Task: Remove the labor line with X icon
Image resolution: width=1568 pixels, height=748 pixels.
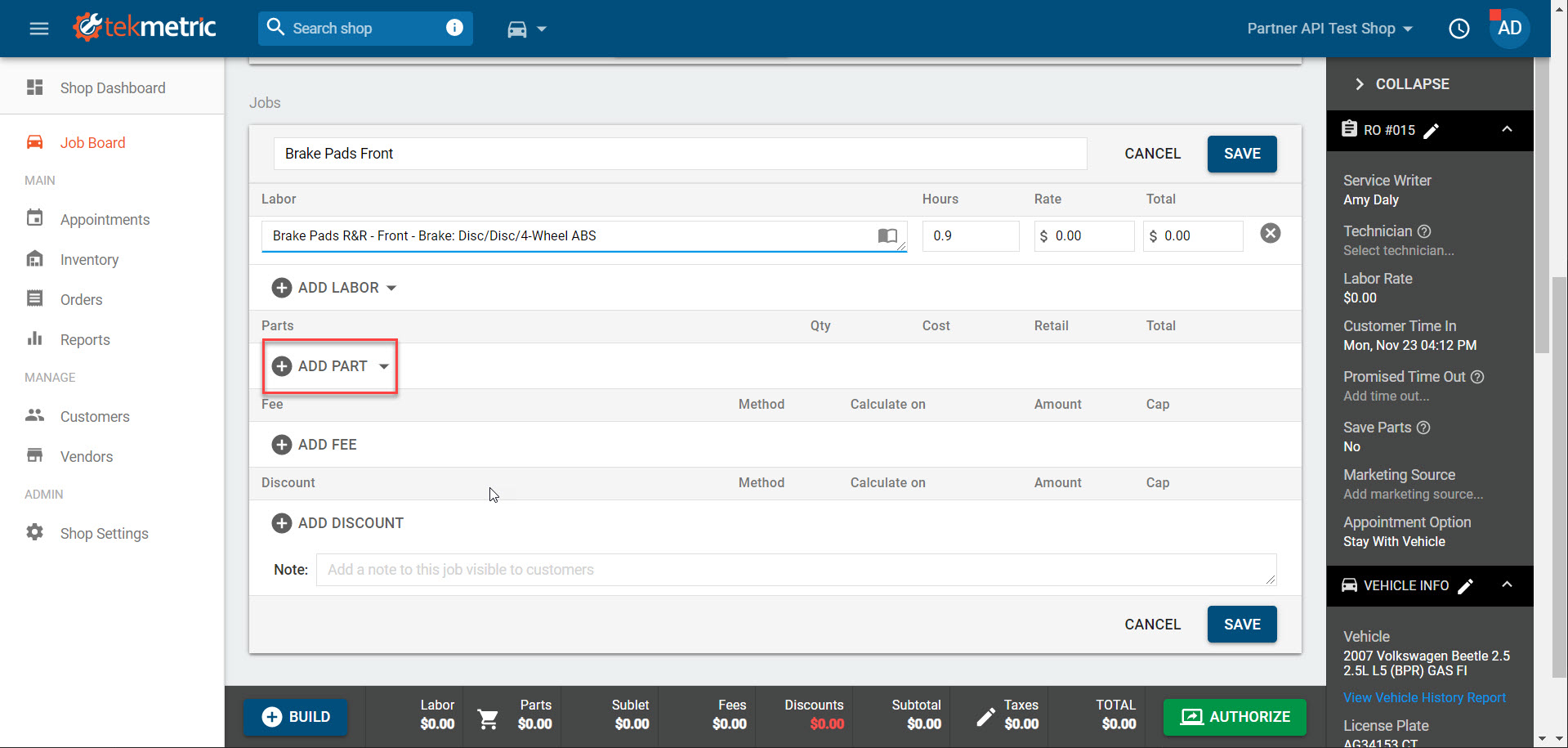Action: (1270, 234)
